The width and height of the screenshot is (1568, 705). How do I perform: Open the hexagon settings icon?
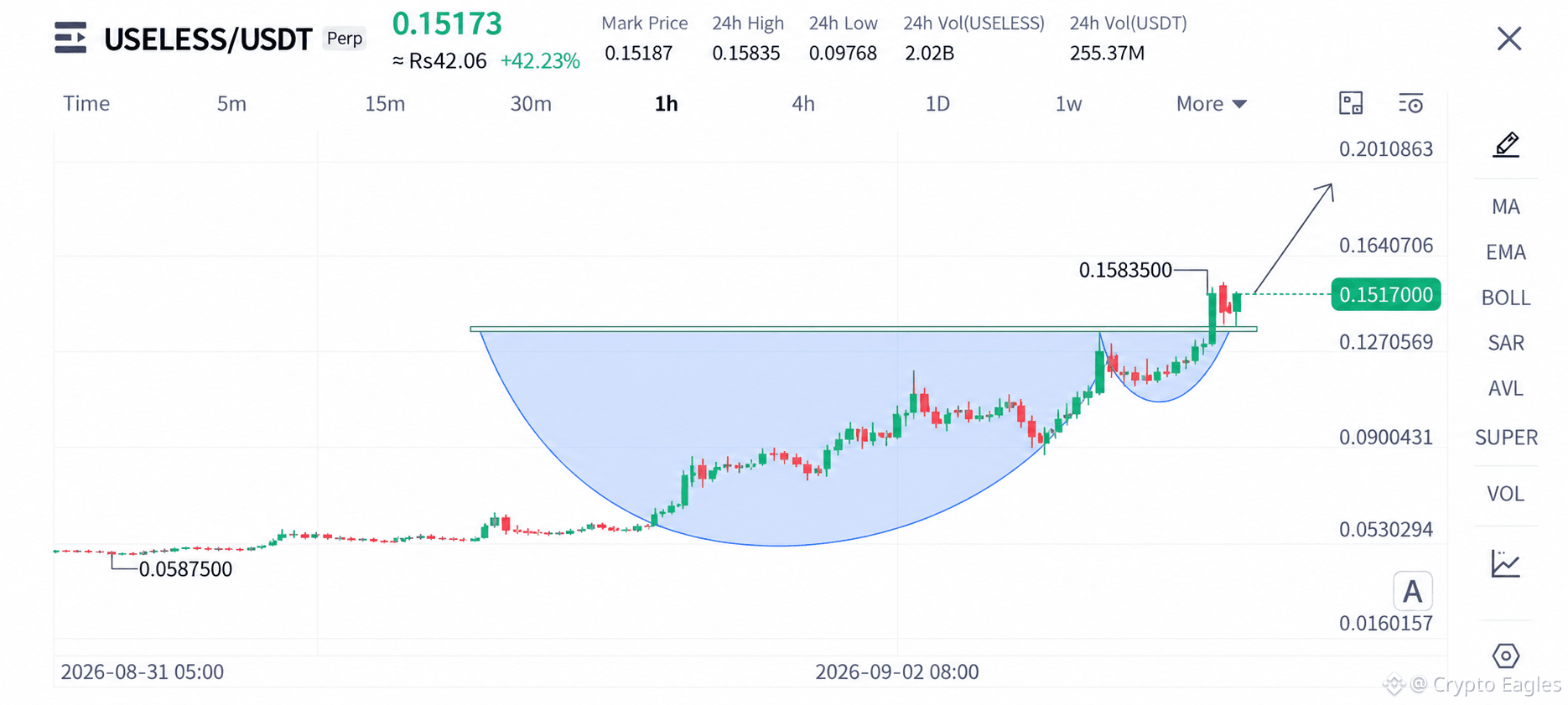1506,656
